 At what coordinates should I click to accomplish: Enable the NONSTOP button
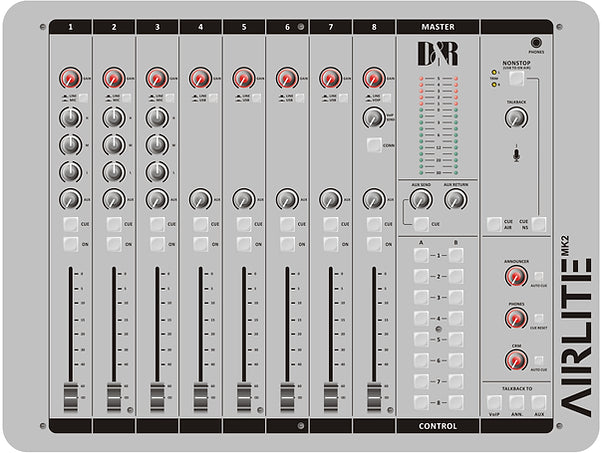[516, 78]
